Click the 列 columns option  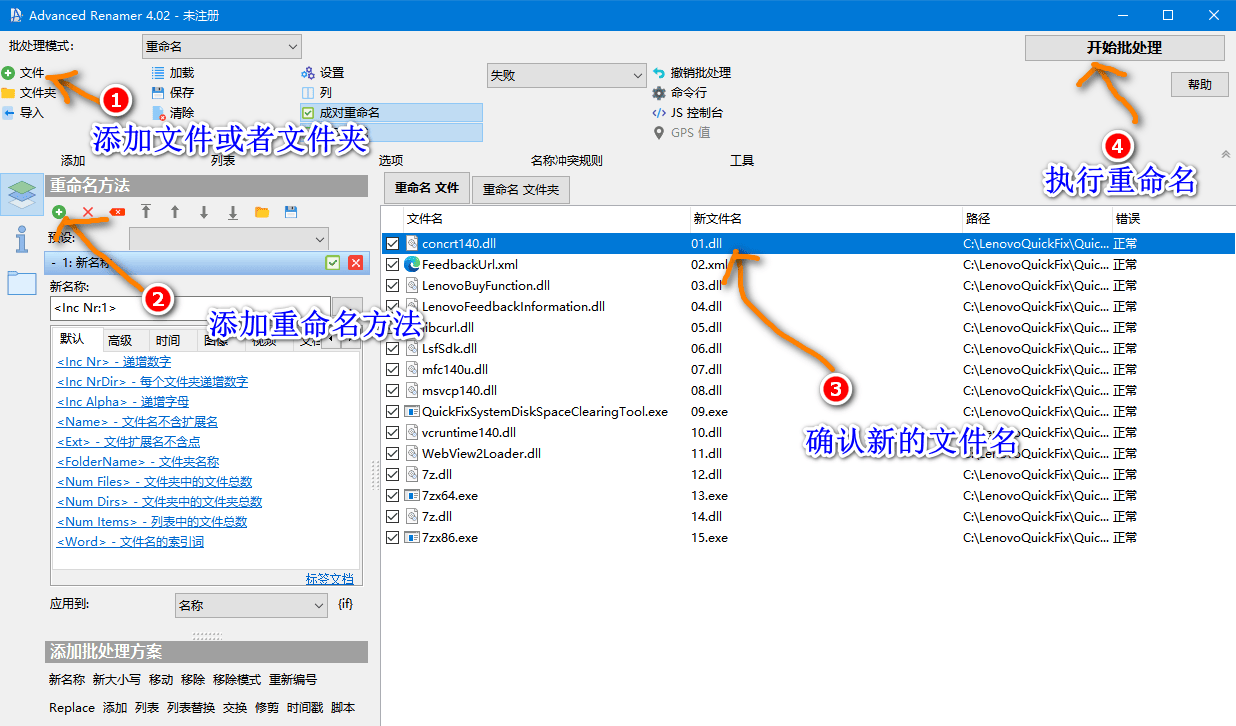click(x=317, y=93)
